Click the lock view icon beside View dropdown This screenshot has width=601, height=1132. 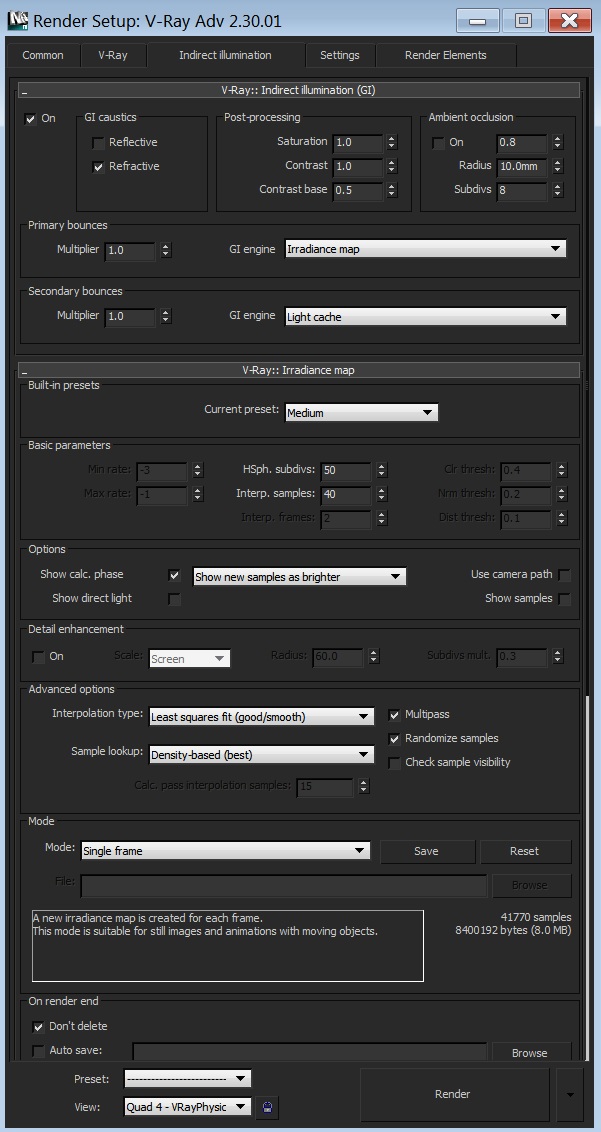[267, 1107]
